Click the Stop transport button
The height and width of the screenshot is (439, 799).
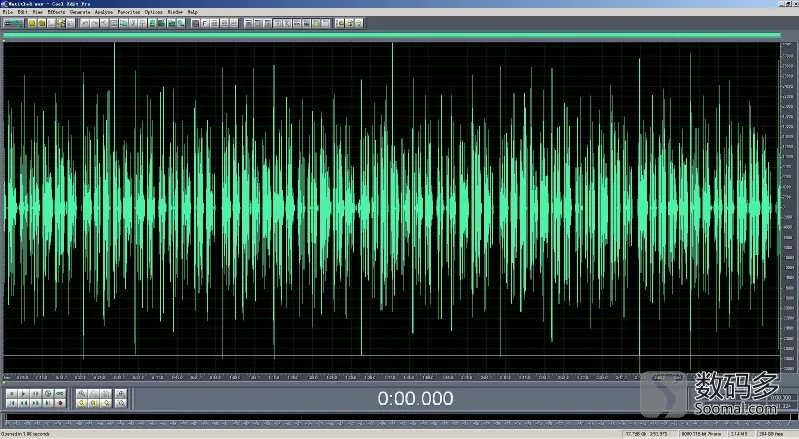[x=11, y=394]
